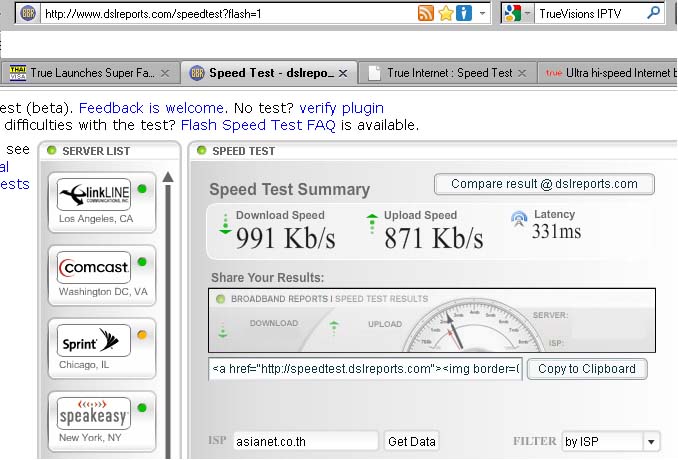Screen dimensions: 678x460
Task: Choose the Speakeasy New York server
Action: click(102, 422)
